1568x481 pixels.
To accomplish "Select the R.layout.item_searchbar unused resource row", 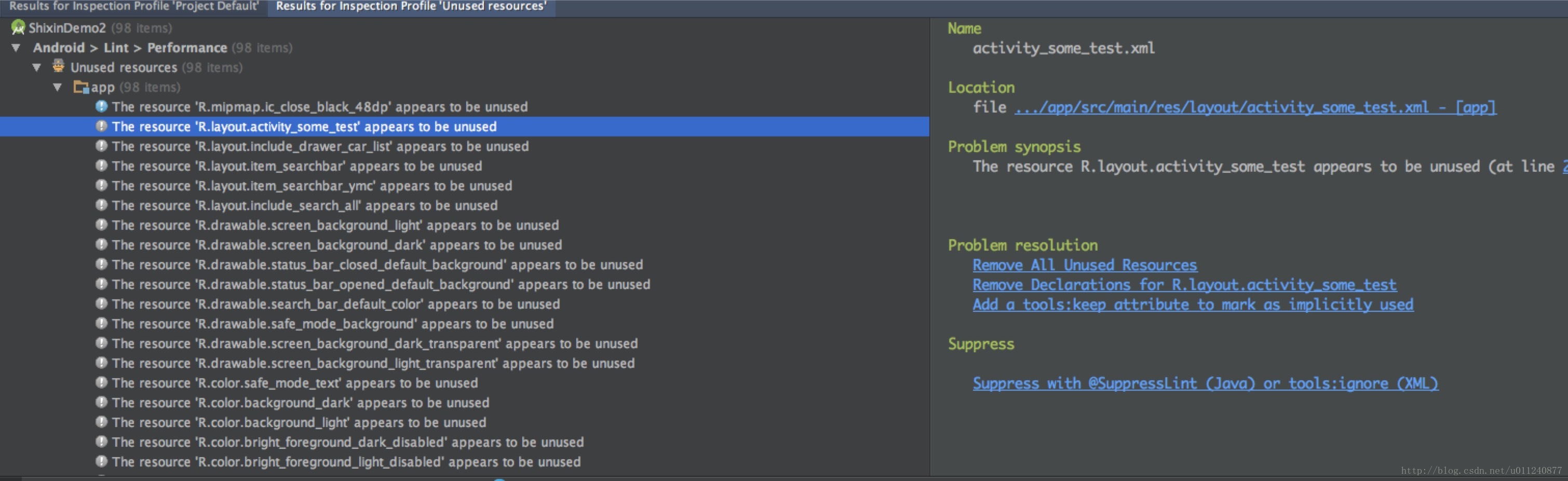I will click(465, 166).
